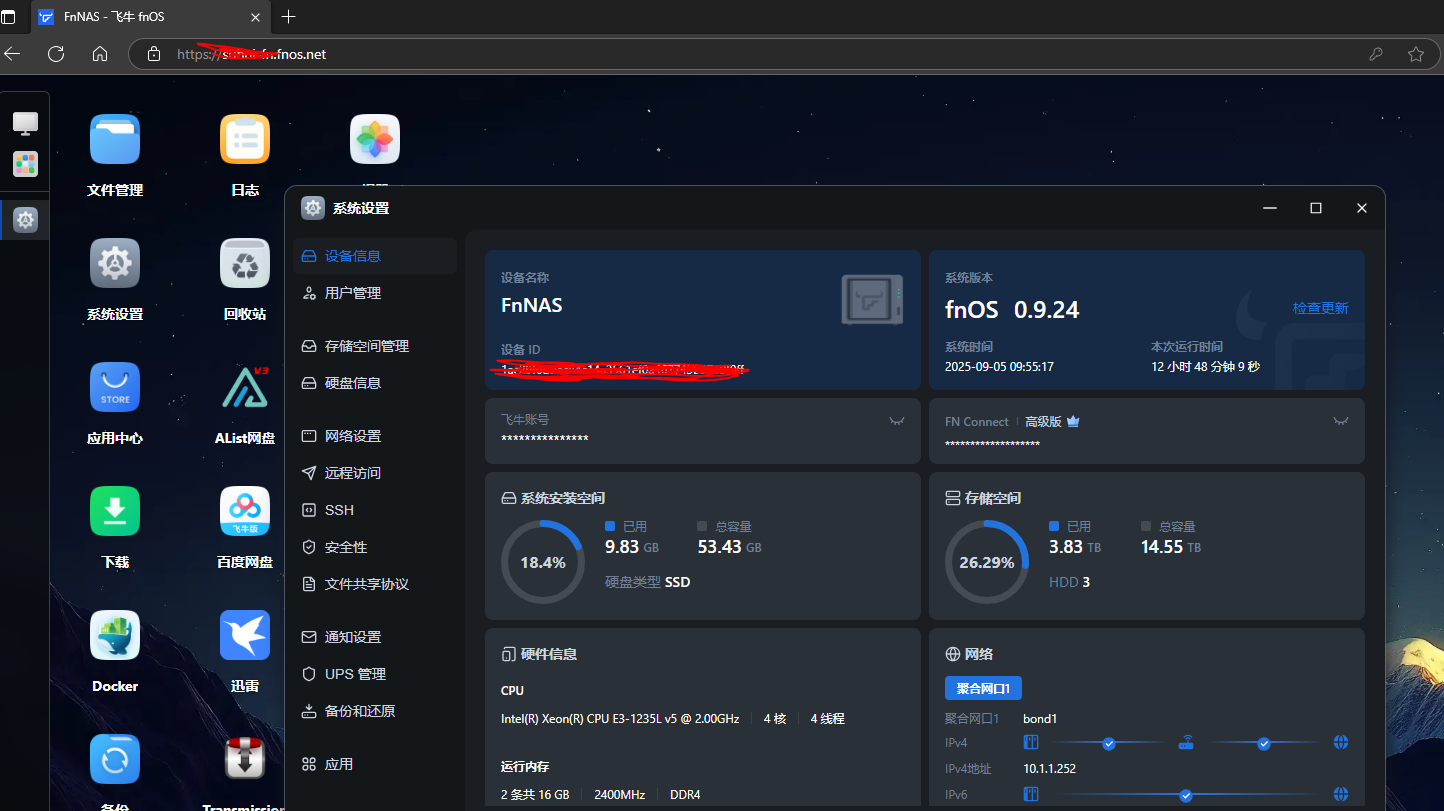
Task: Open the green 下载 download app icon
Action: click(115, 511)
